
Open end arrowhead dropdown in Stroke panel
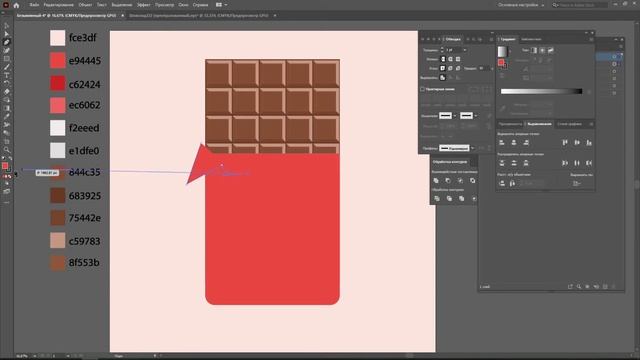[x=476, y=116]
